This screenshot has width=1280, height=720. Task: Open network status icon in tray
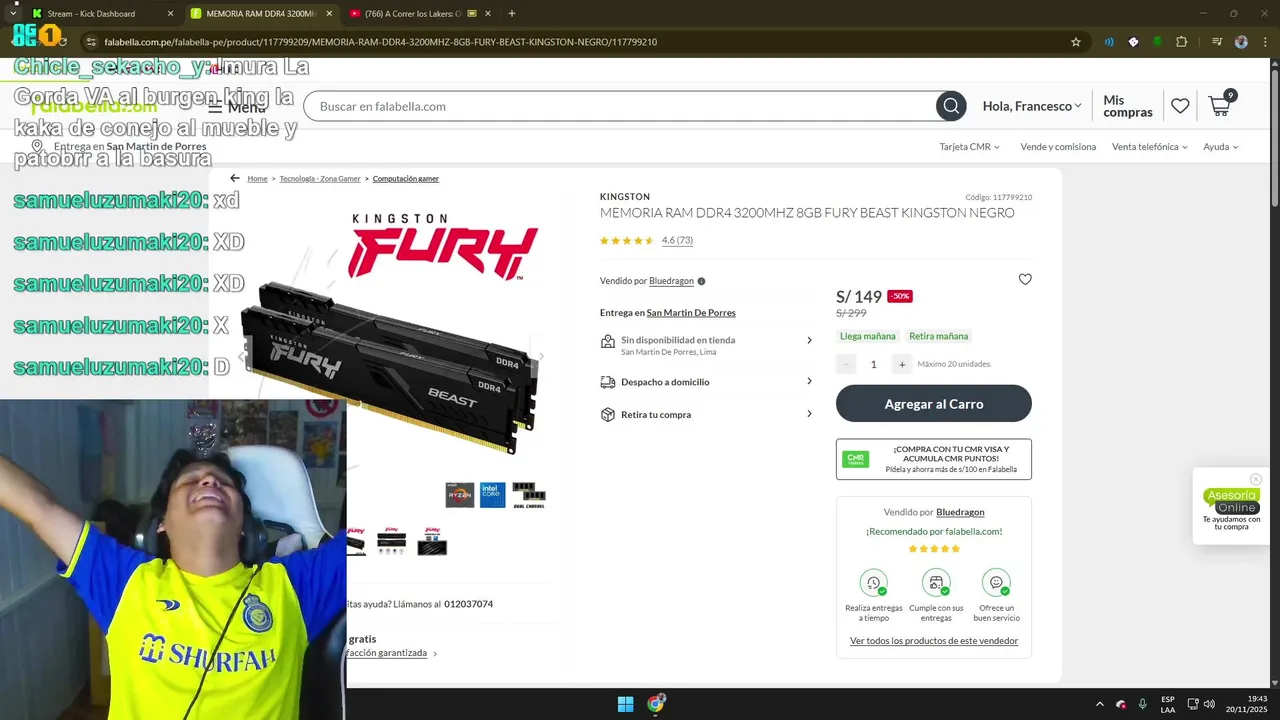click(1193, 704)
